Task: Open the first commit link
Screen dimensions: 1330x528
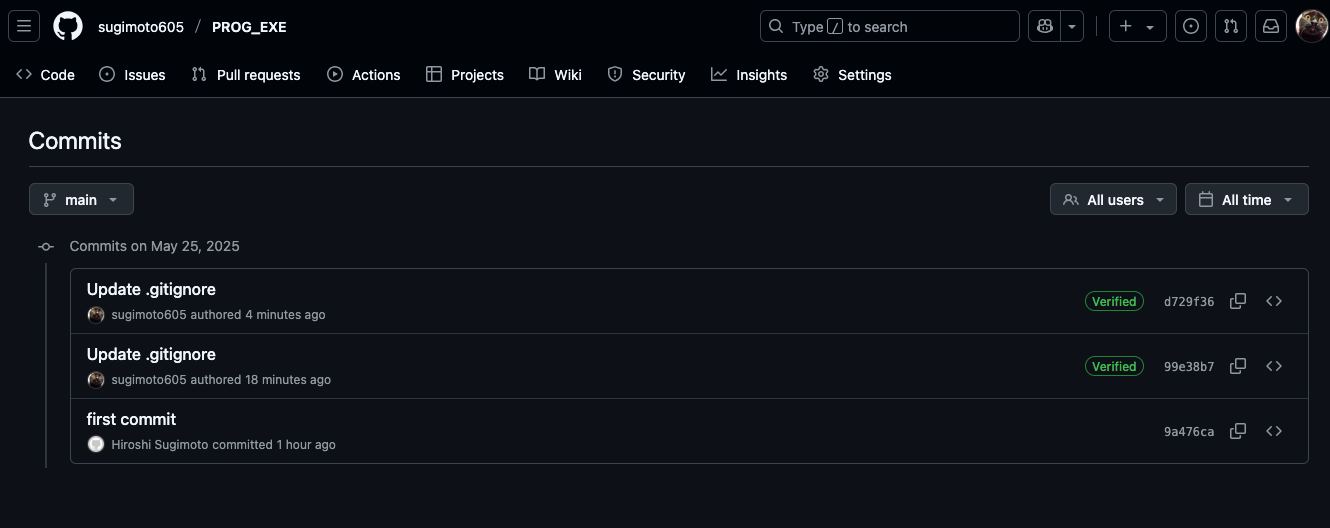Action: (131, 419)
